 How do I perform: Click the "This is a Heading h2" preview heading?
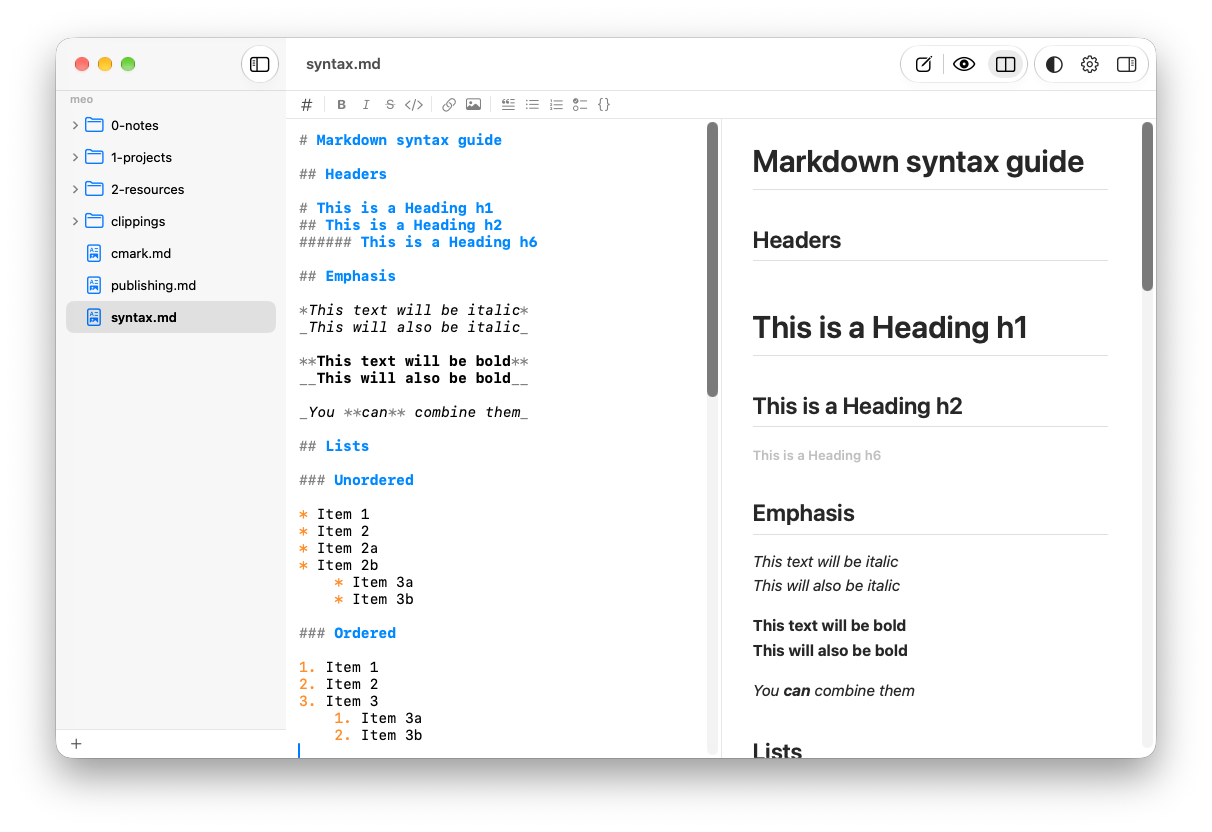tap(857, 406)
